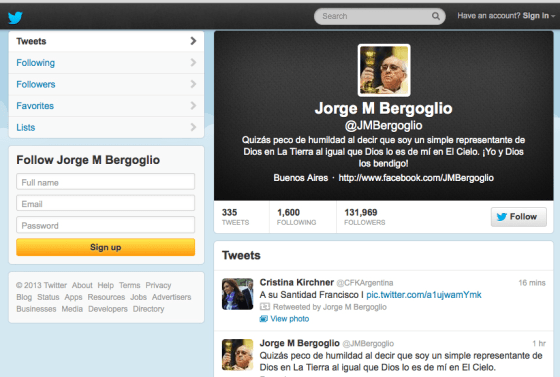The height and width of the screenshot is (377, 560).
Task: Click the search magnifier icon
Action: click(x=435, y=16)
